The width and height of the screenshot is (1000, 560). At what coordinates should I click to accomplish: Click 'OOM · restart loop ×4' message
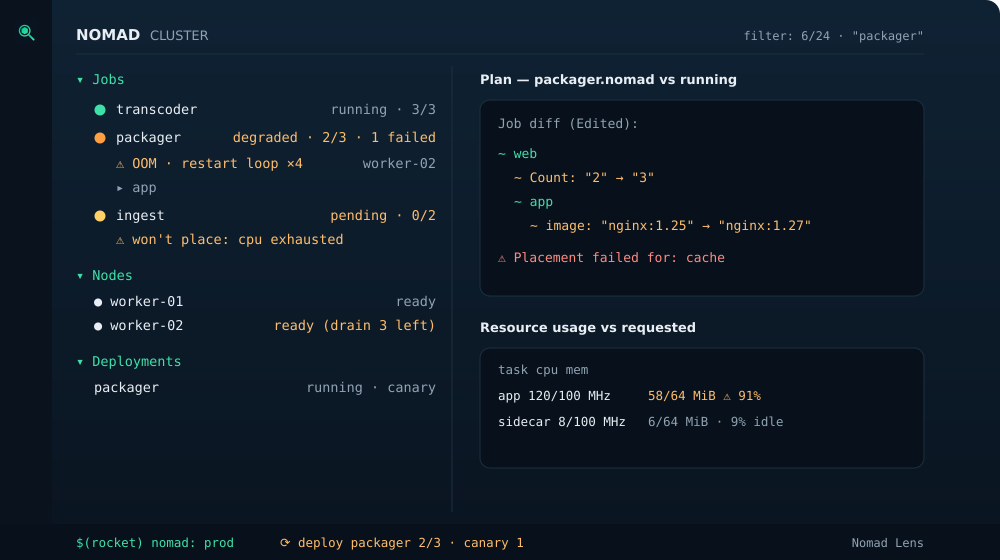[217, 164]
